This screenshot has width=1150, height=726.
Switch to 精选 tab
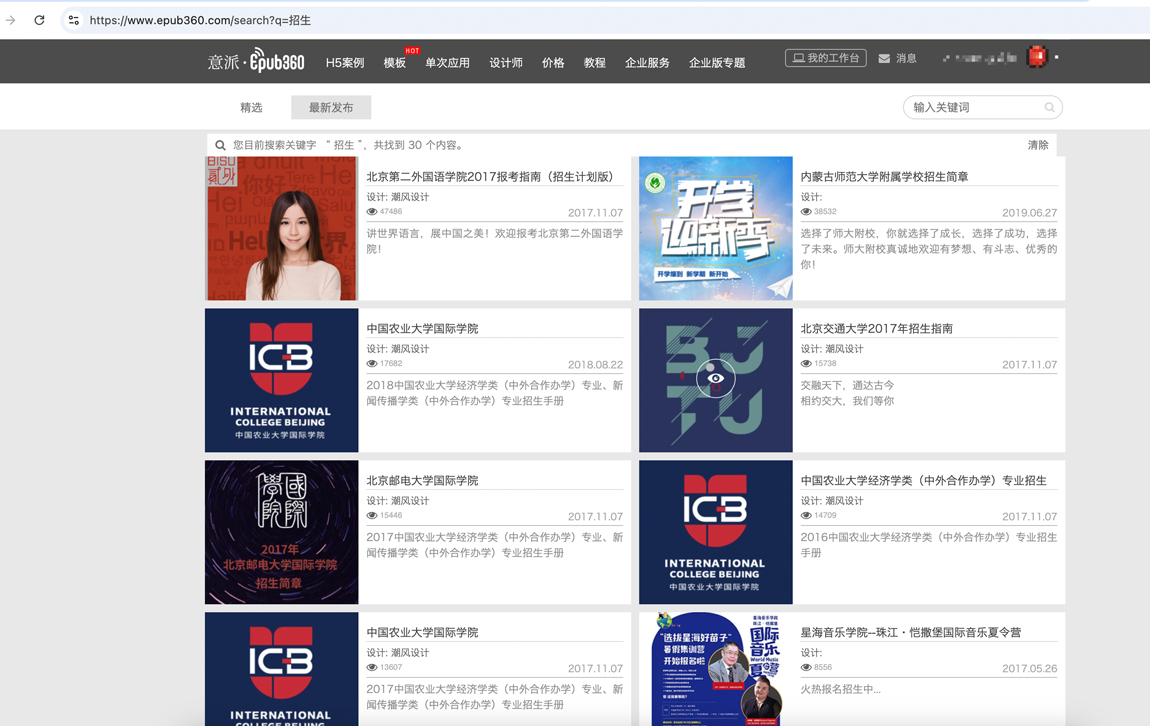coord(251,107)
